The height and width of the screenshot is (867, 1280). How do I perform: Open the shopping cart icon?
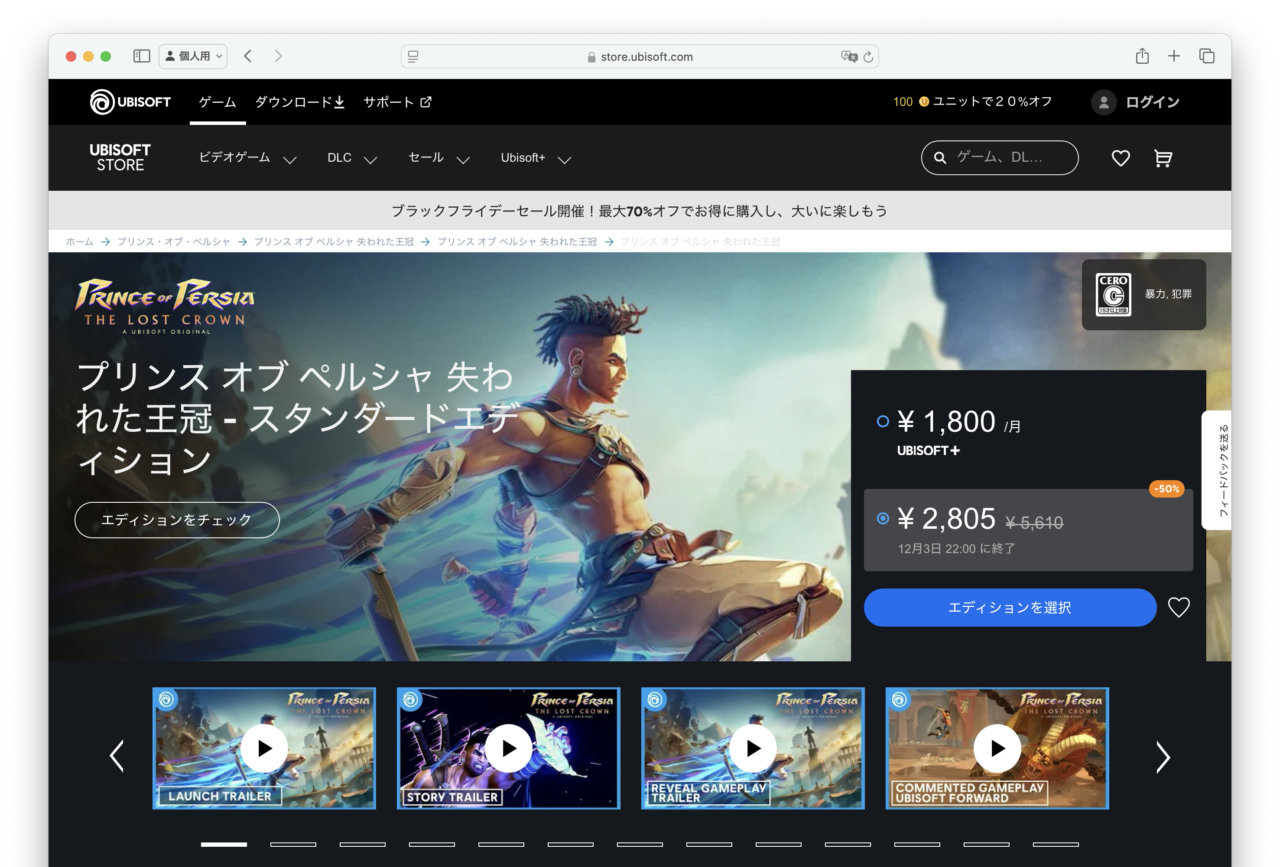click(x=1163, y=158)
